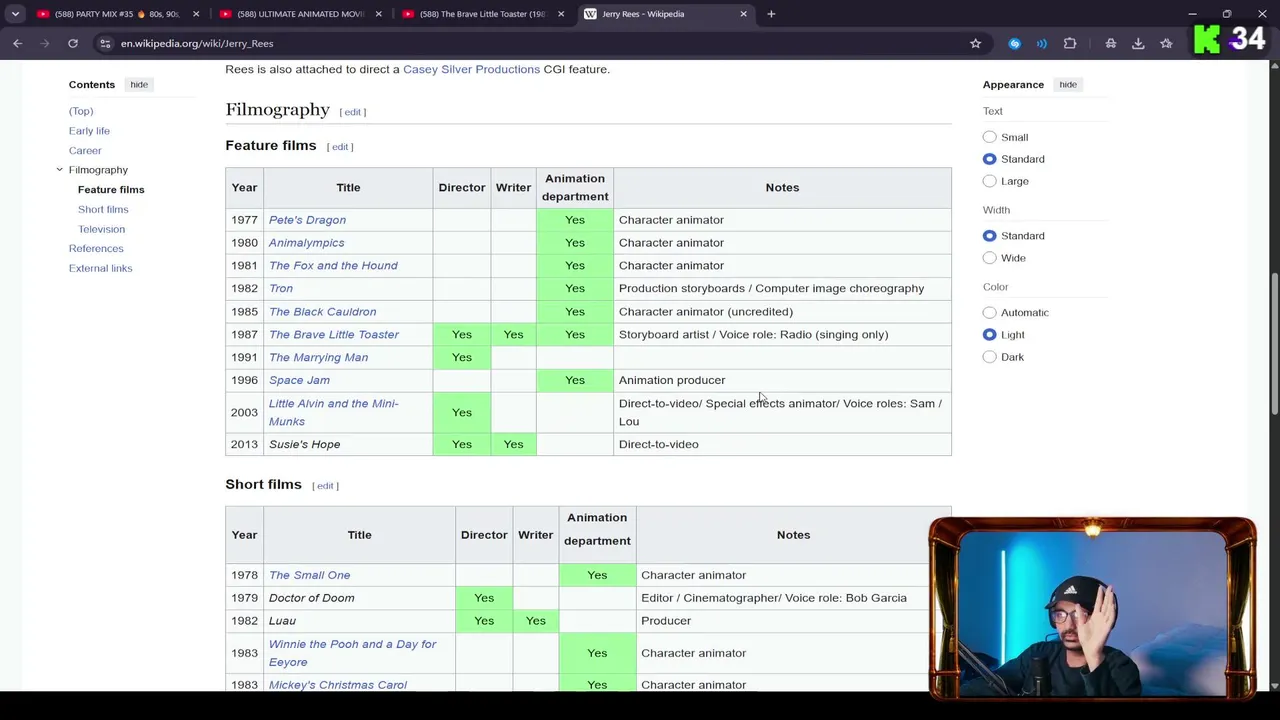This screenshot has width=1280, height=720.
Task: Open The Marrying Man link
Action: [x=318, y=358]
